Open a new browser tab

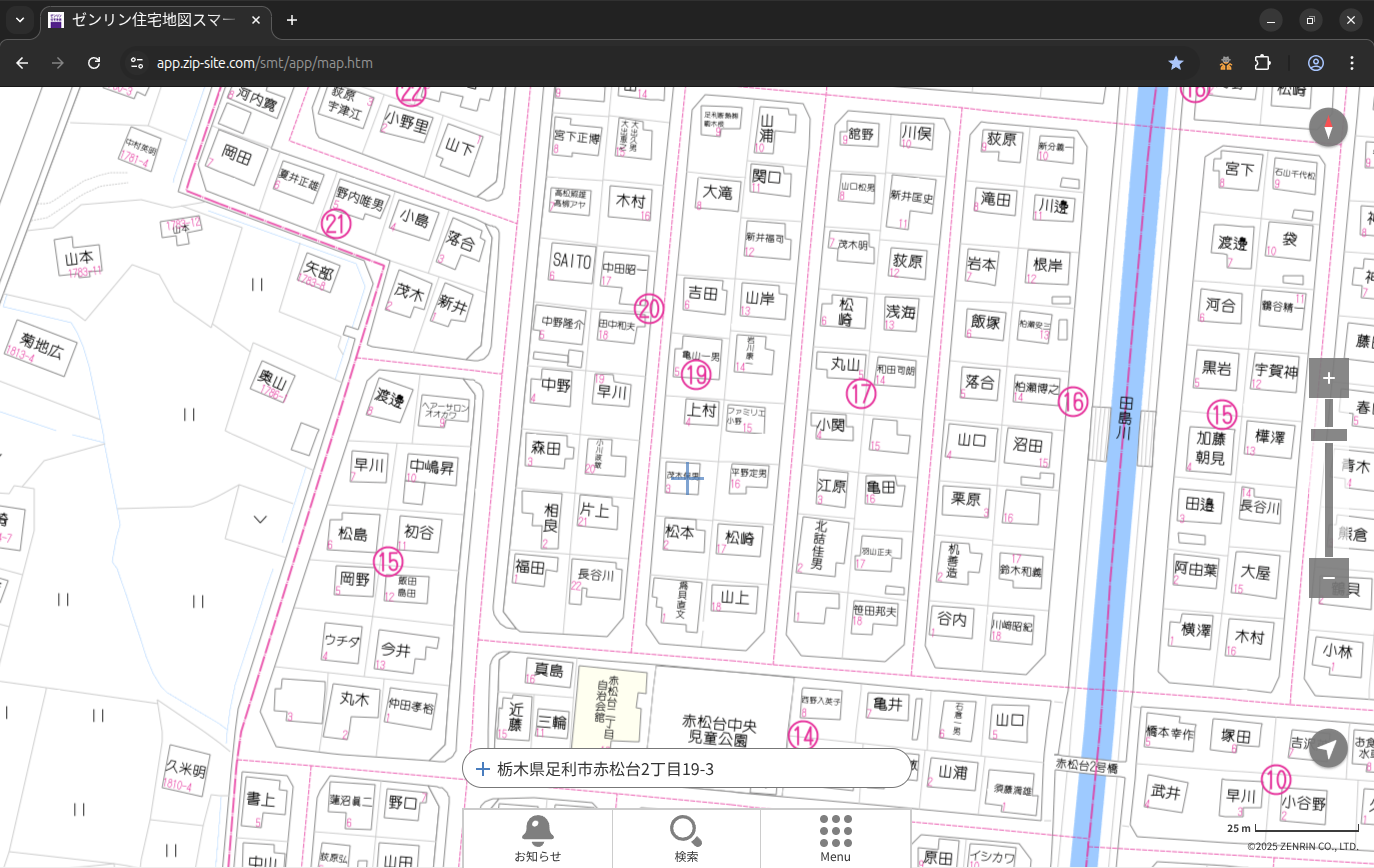pyautogui.click(x=292, y=20)
